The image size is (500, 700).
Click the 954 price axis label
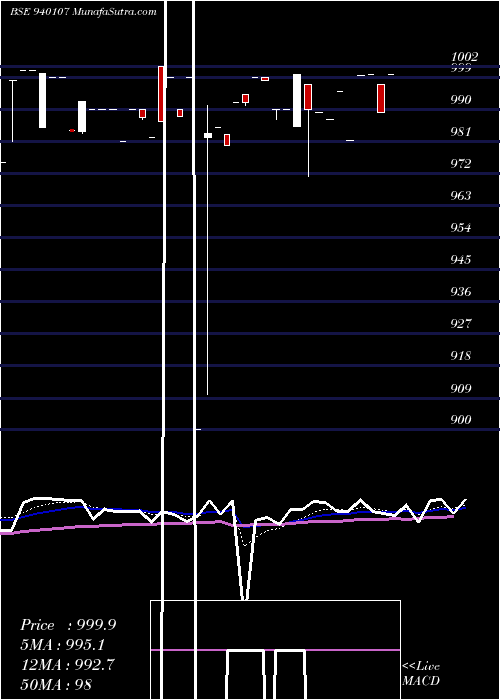tap(461, 228)
